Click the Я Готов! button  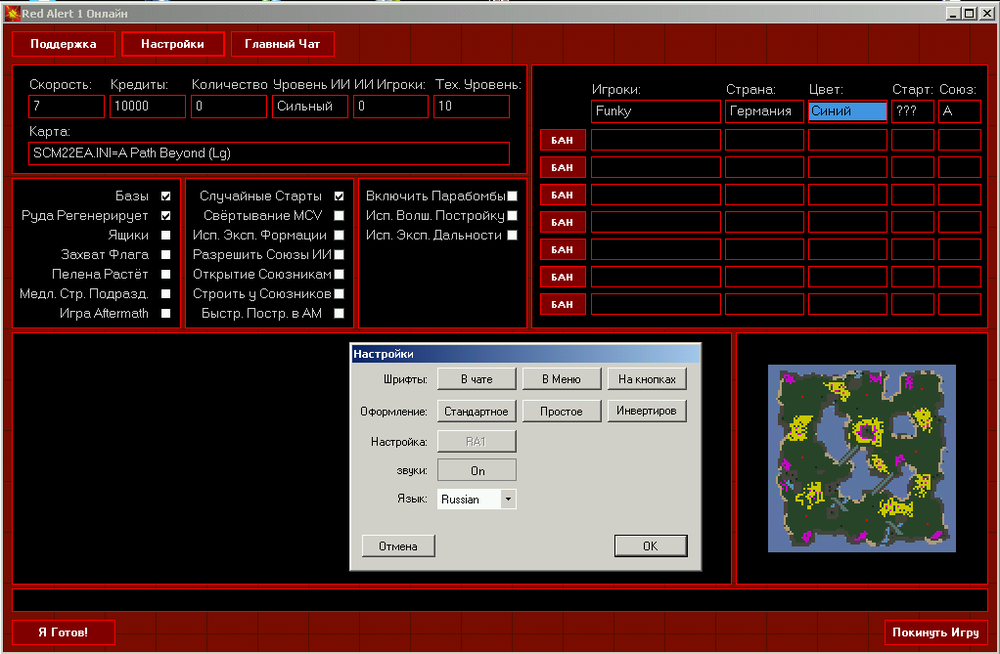coord(63,632)
